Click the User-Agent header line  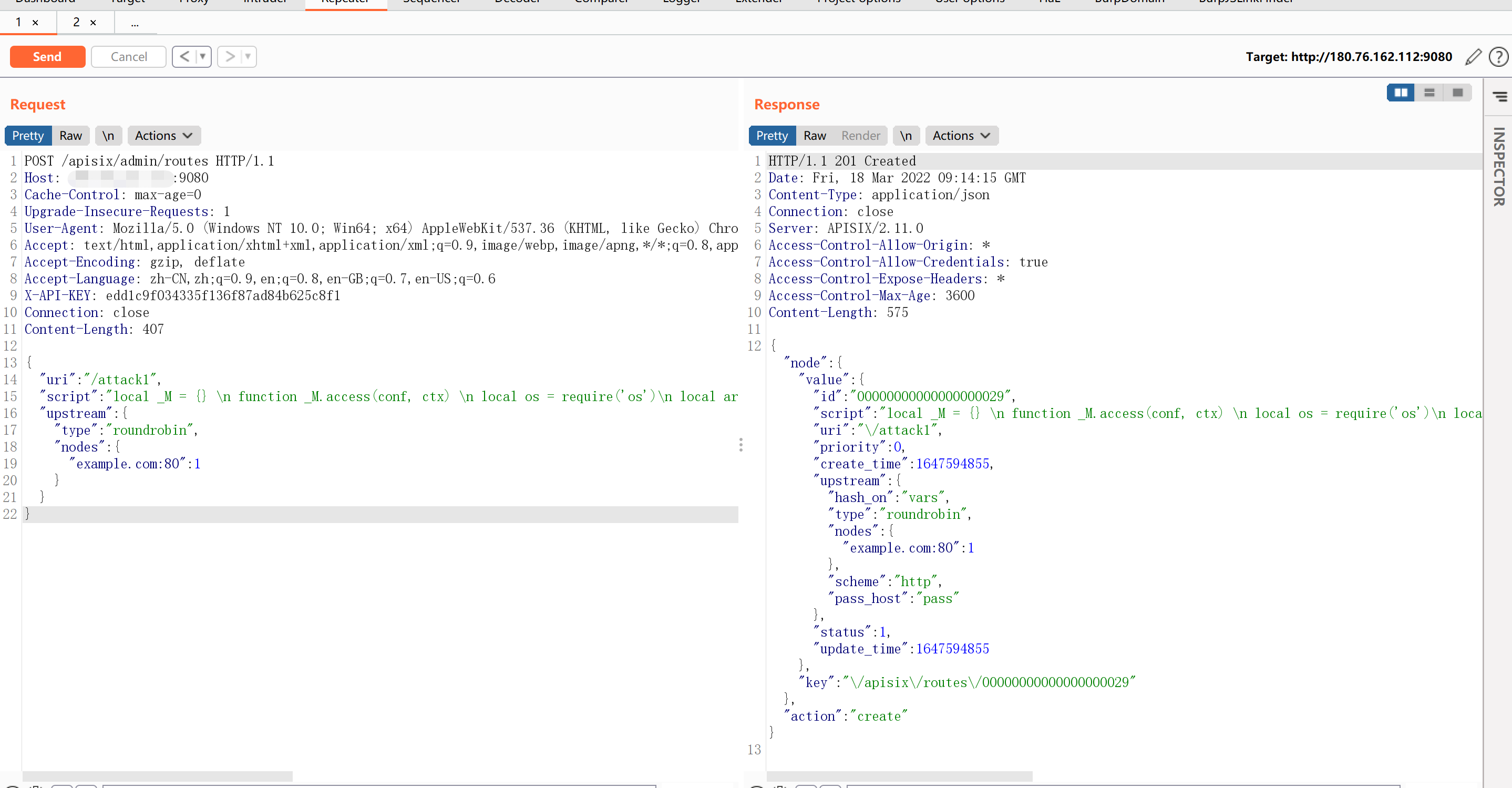point(381,229)
